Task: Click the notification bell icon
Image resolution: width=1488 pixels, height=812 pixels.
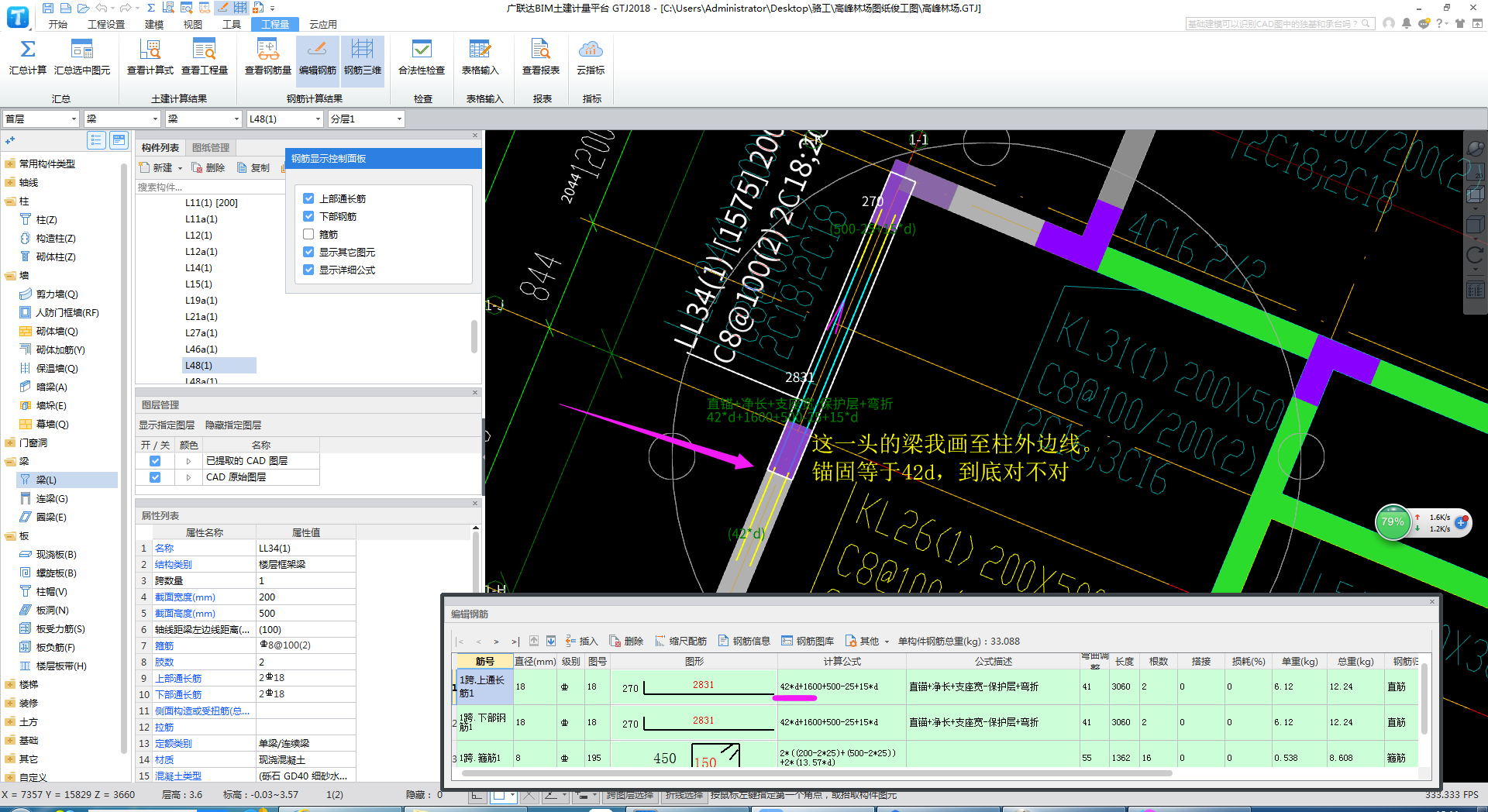Action: click(x=1406, y=23)
